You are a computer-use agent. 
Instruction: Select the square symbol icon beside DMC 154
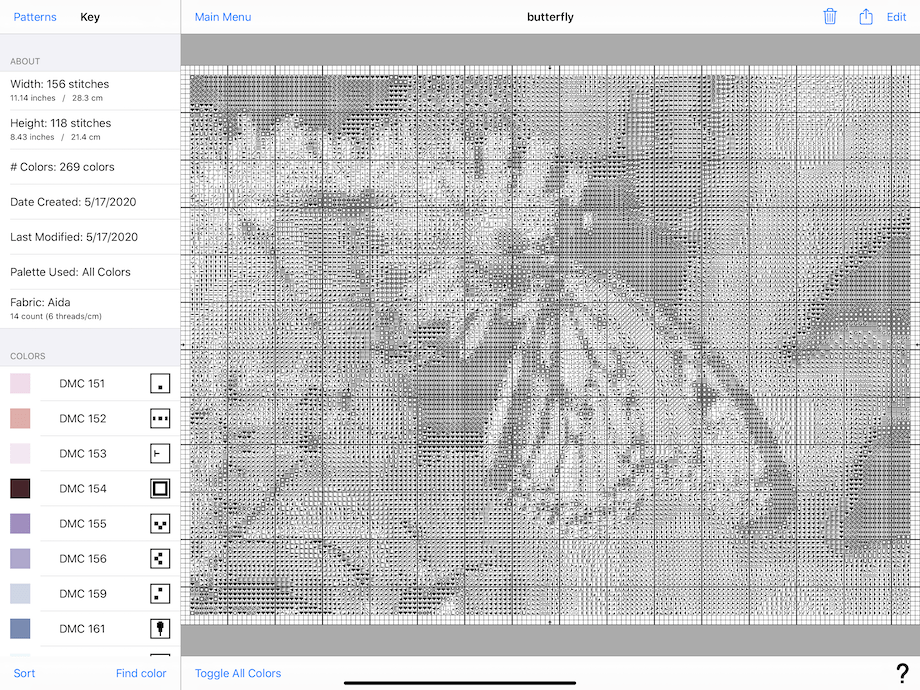pos(160,488)
